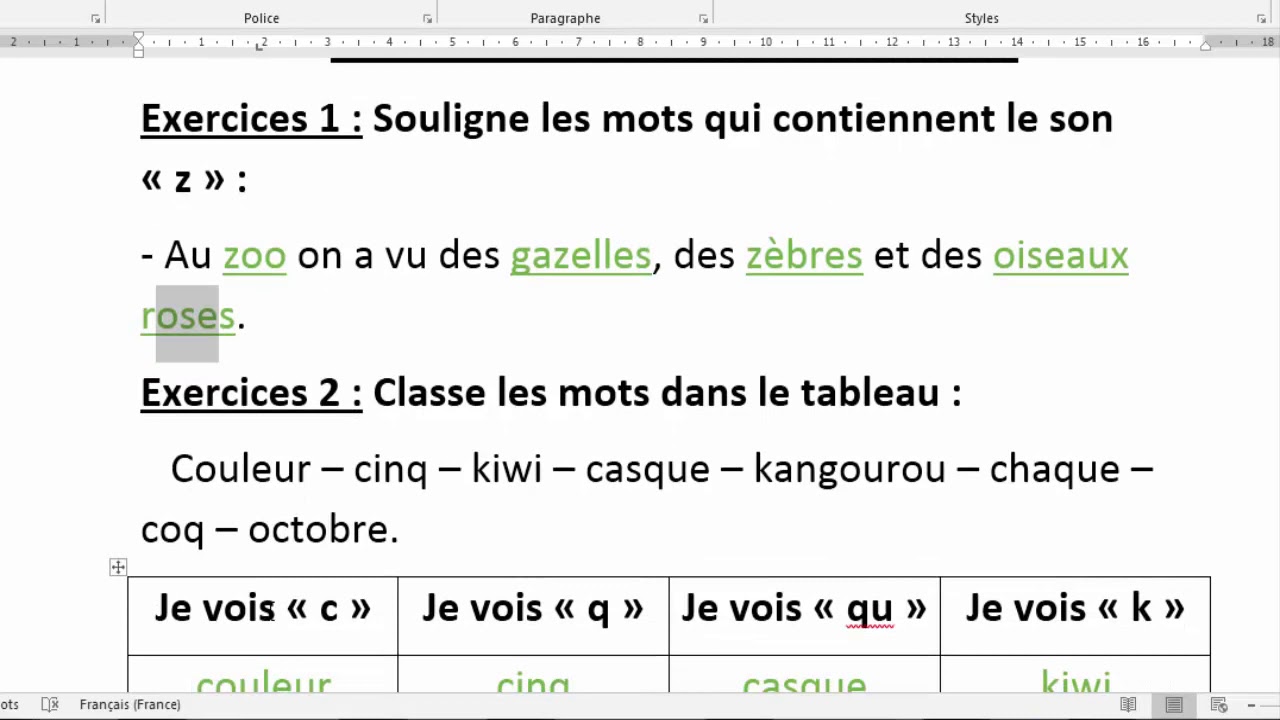The image size is (1280, 720).
Task: Click the word "Souligne" in the heading
Action: point(451,118)
